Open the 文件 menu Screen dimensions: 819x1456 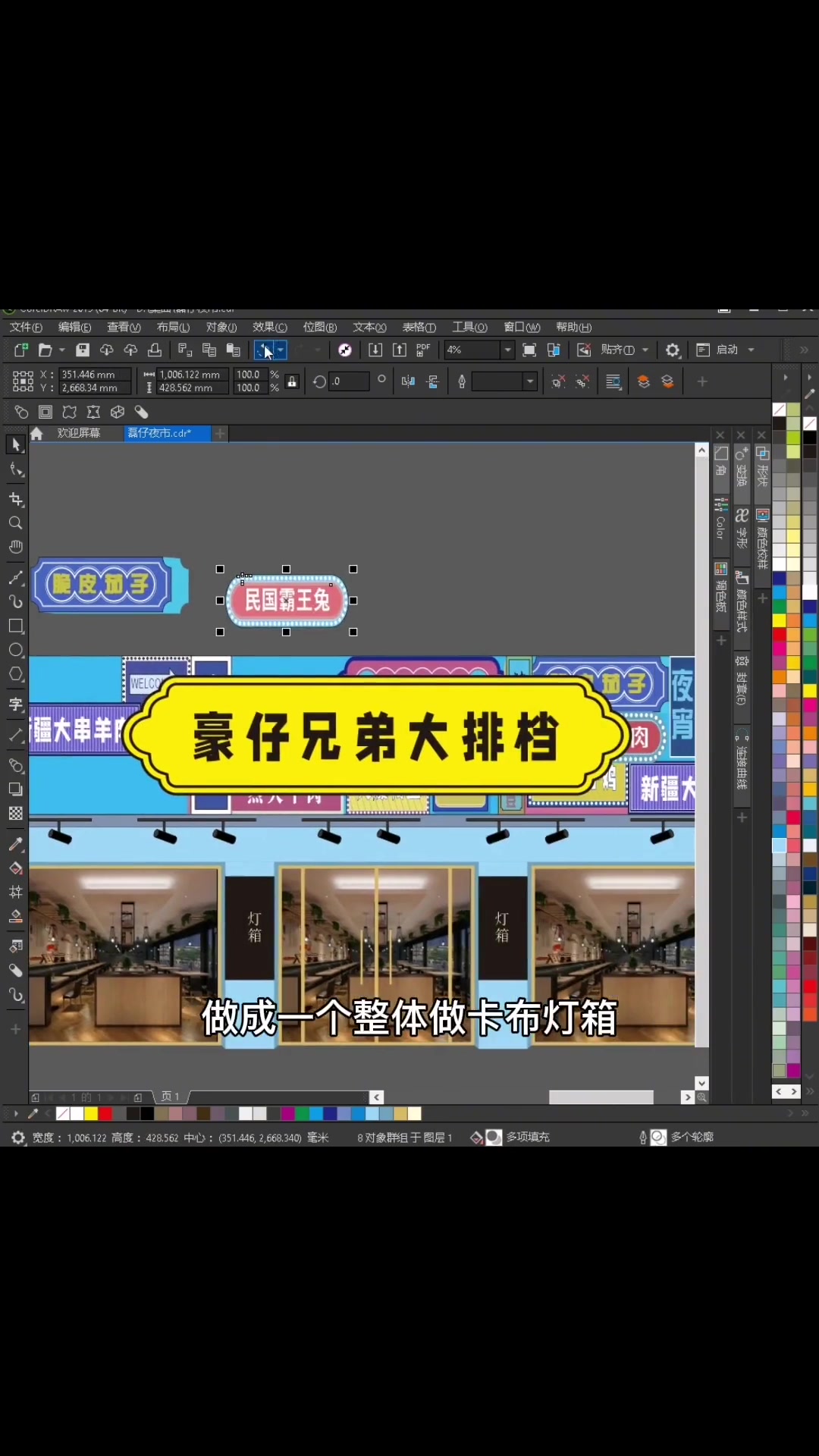(x=26, y=327)
